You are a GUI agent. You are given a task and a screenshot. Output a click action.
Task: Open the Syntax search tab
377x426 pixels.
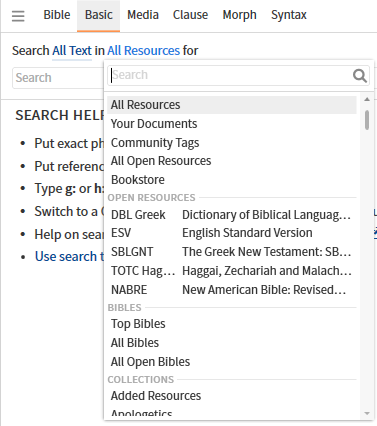coord(289,15)
